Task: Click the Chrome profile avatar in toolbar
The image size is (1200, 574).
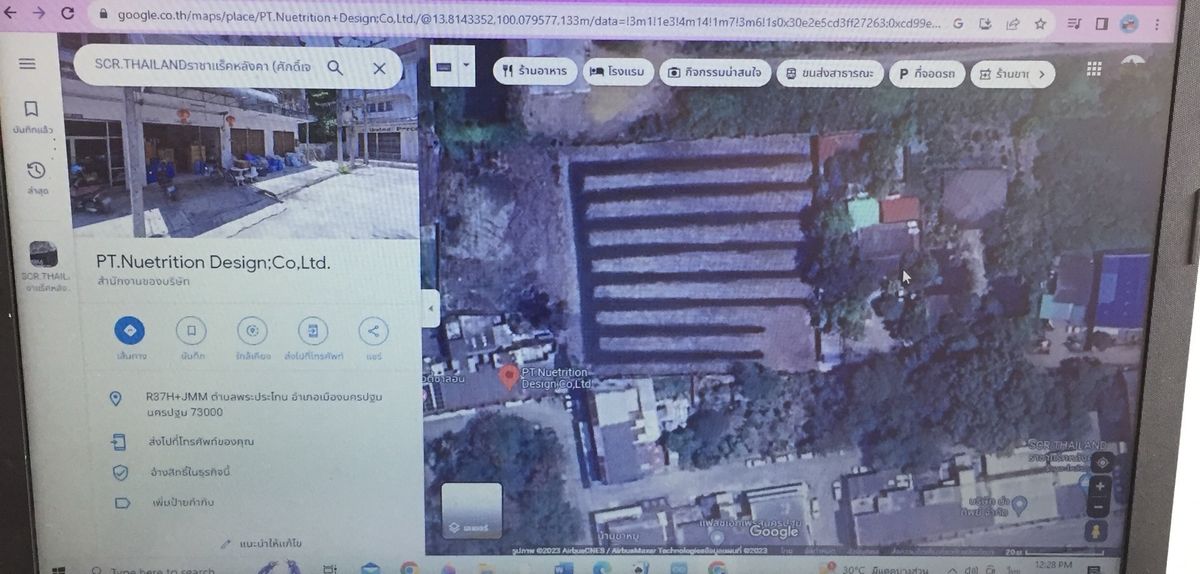Action: pyautogui.click(x=1129, y=23)
